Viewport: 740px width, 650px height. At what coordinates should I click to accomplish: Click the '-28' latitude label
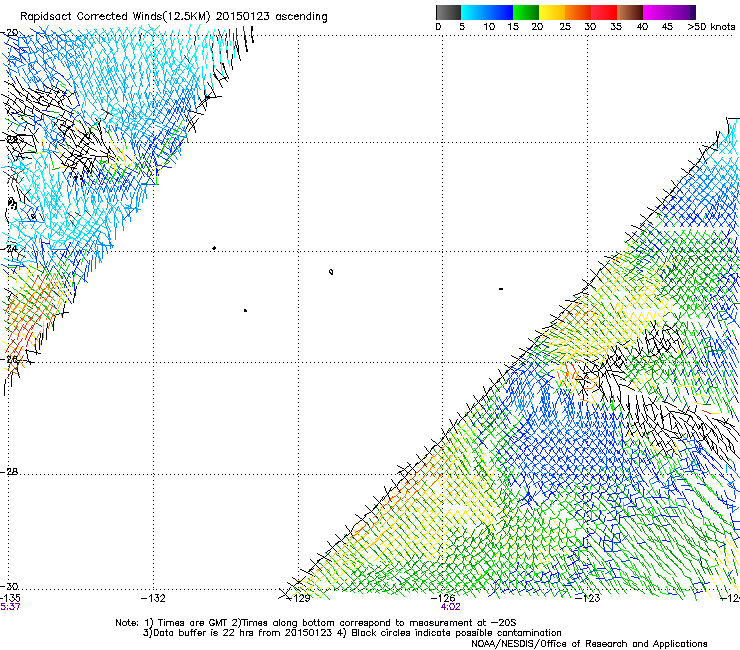tap(10, 472)
